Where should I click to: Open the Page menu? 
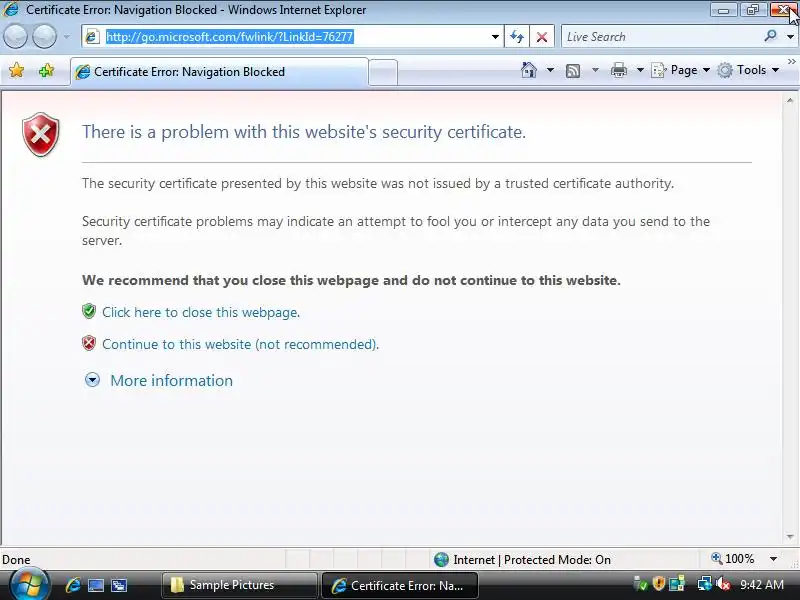[x=681, y=70]
